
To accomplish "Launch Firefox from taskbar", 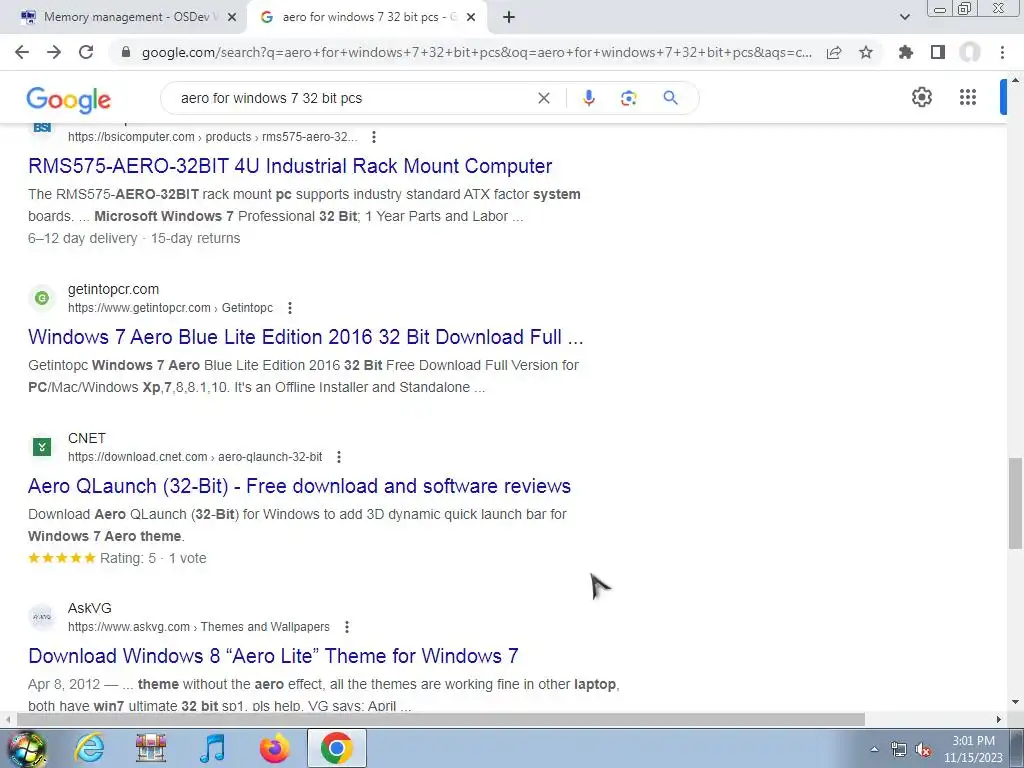I will tap(274, 748).
